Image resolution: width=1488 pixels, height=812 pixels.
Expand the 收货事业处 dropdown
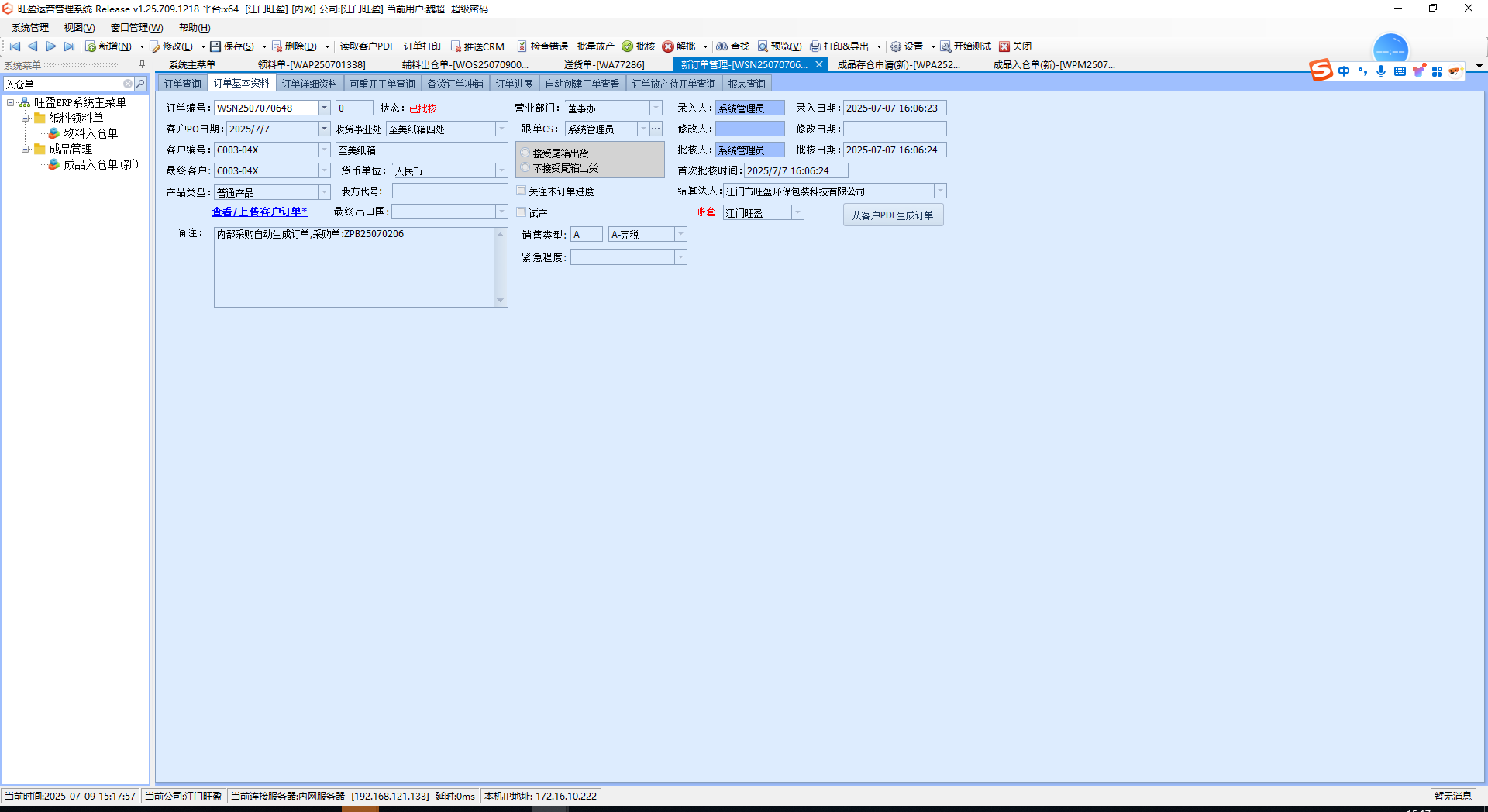(x=501, y=129)
